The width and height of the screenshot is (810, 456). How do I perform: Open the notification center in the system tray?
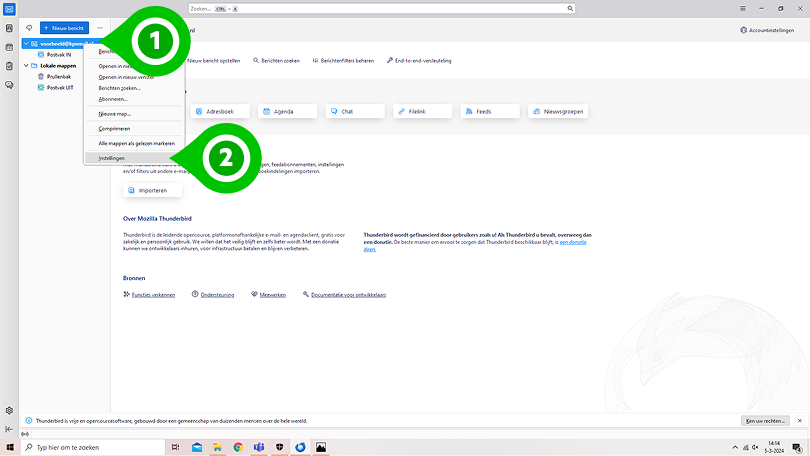[x=797, y=447]
